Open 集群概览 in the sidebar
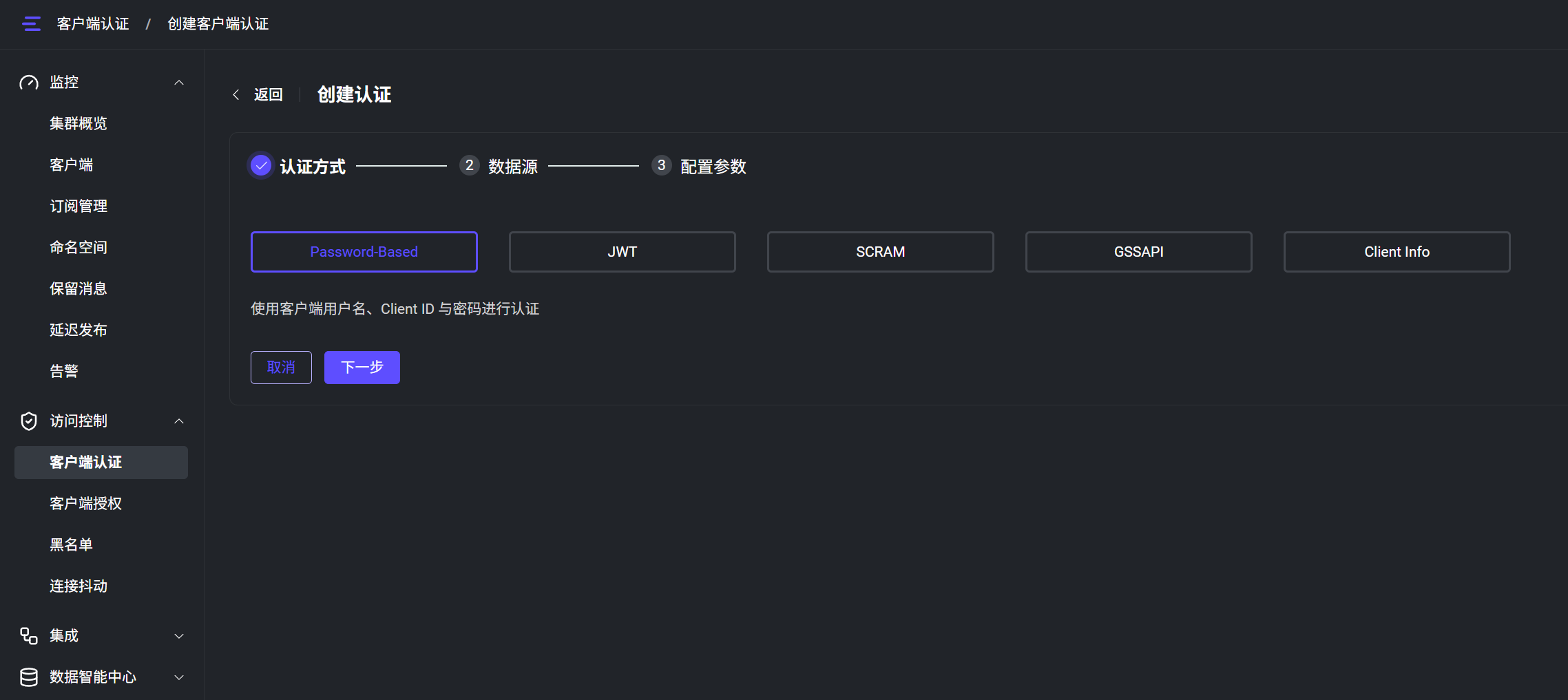1568x700 pixels. tap(101, 124)
